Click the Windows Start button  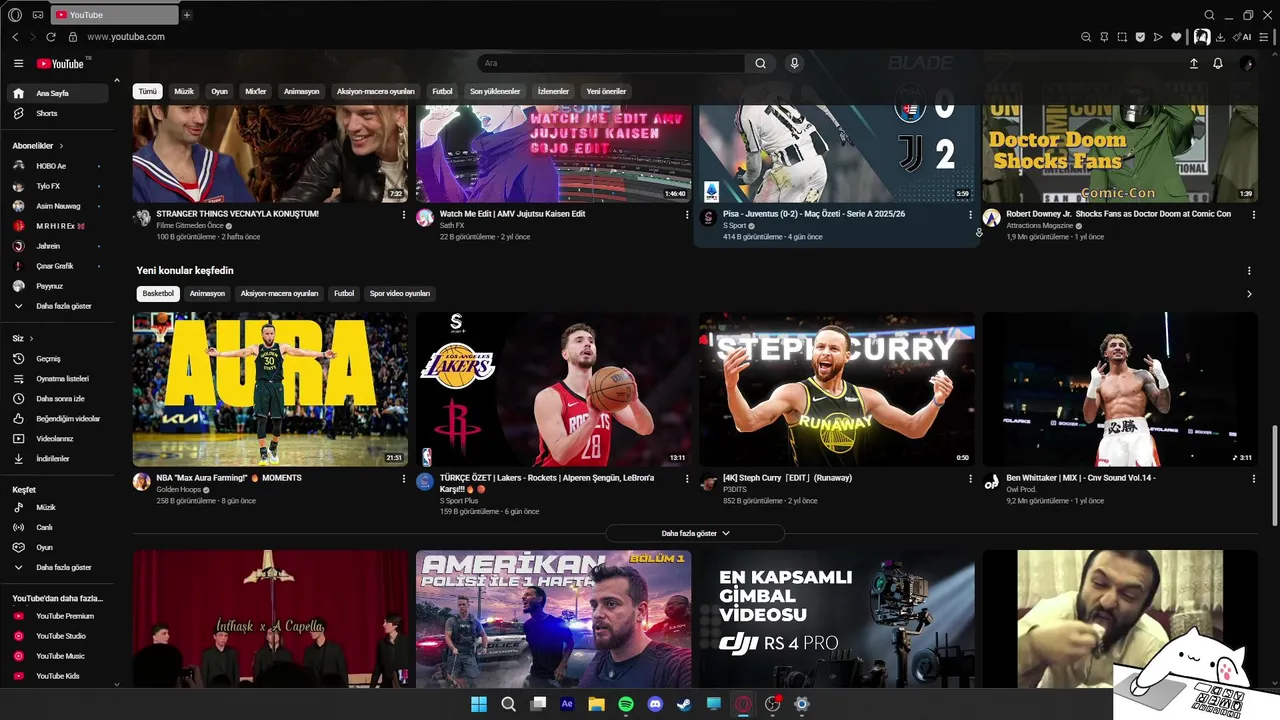click(x=479, y=704)
